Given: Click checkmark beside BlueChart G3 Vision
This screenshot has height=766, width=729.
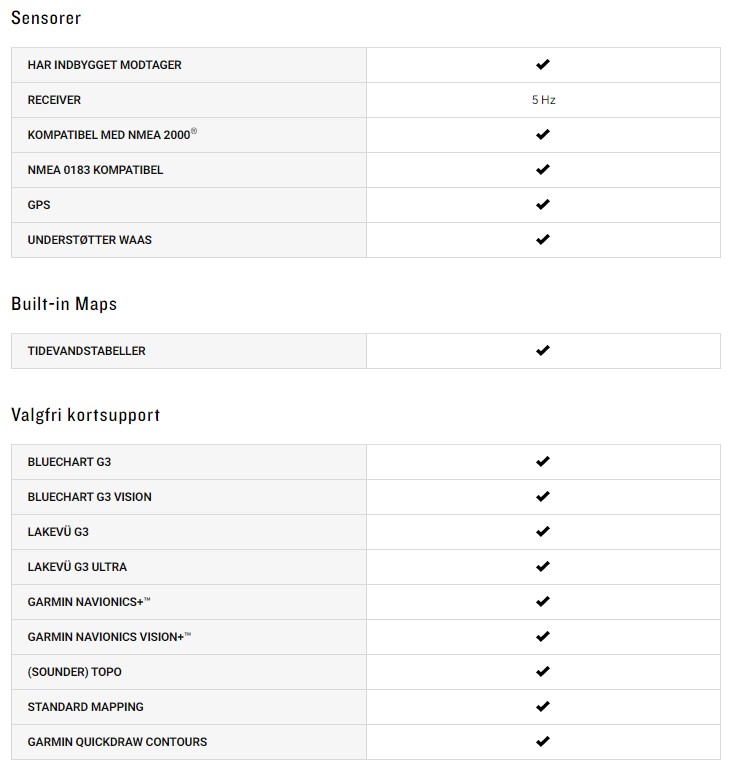Looking at the screenshot, I should click(543, 497).
